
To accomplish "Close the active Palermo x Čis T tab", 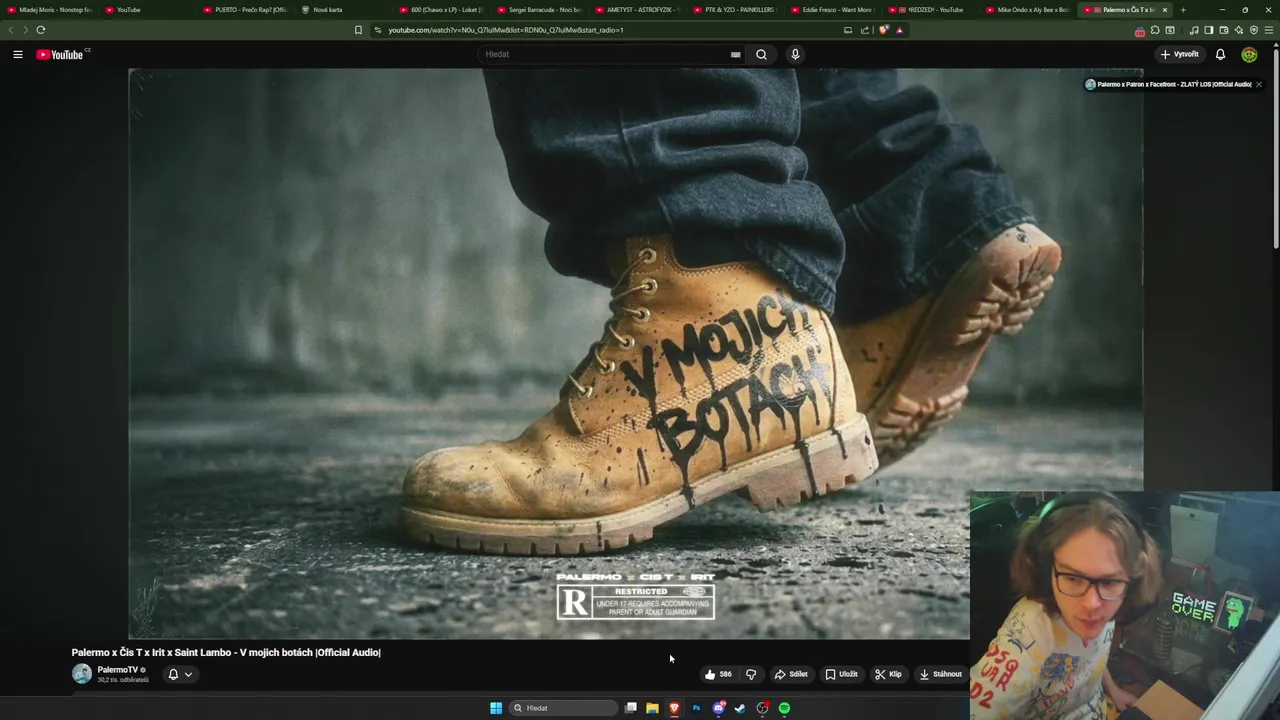I will click(1164, 10).
